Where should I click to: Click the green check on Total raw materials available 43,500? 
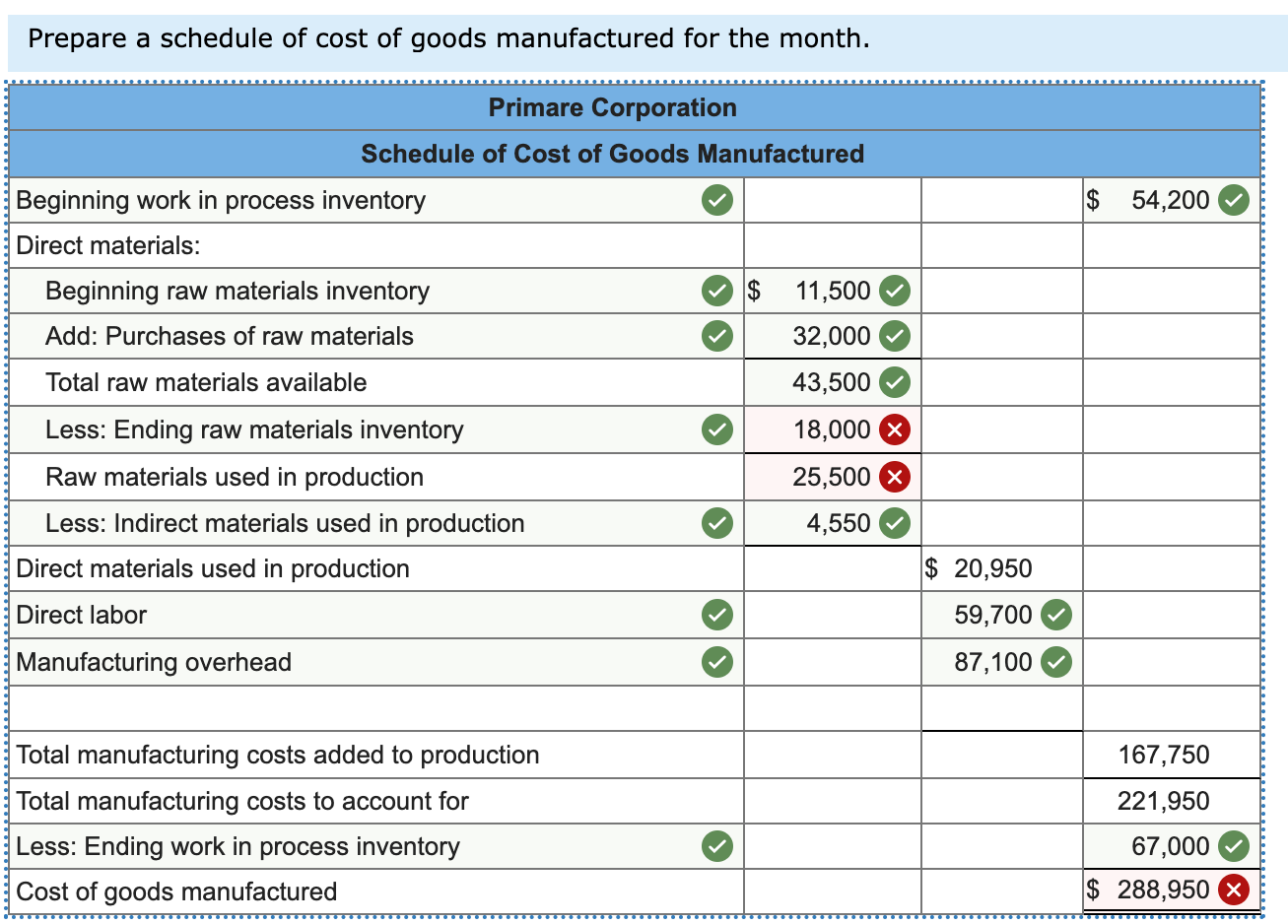894,382
